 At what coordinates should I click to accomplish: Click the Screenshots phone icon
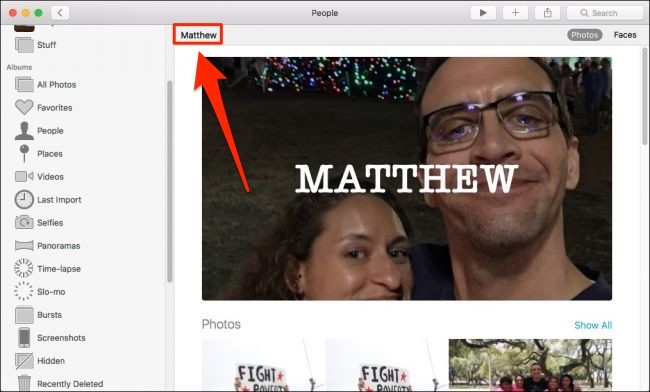pyautogui.click(x=24, y=337)
